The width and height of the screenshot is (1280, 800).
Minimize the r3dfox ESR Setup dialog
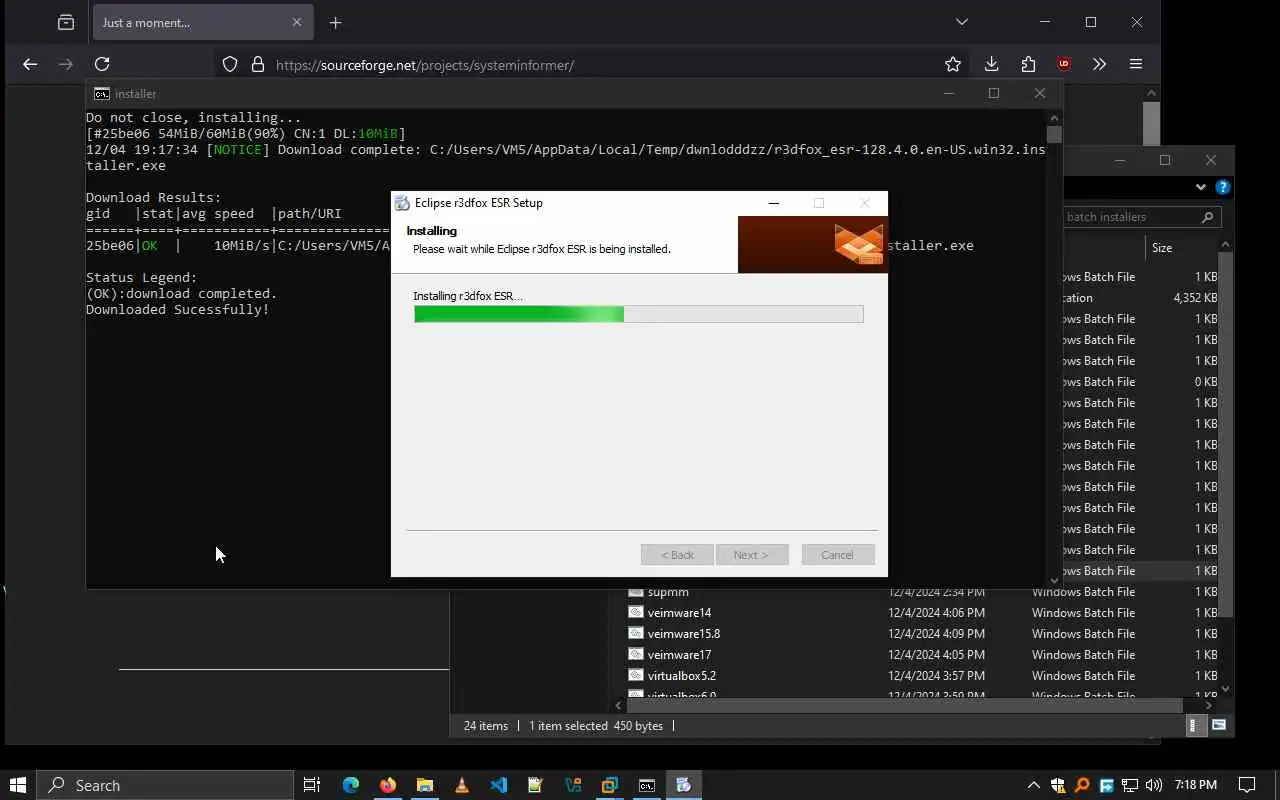pyautogui.click(x=773, y=203)
